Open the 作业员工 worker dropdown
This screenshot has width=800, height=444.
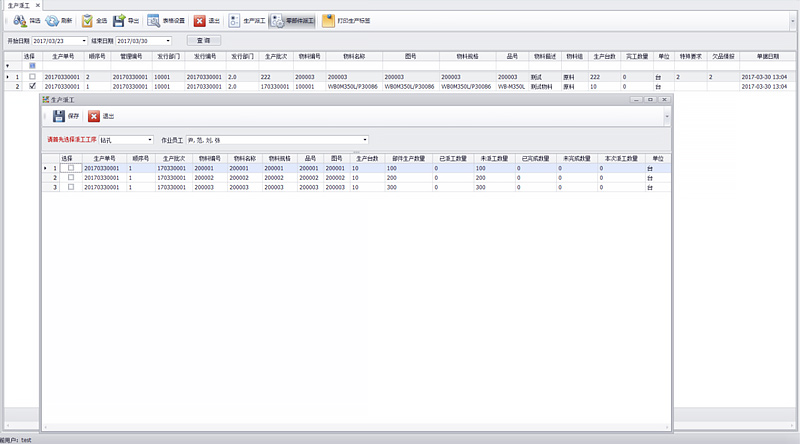[x=365, y=140]
